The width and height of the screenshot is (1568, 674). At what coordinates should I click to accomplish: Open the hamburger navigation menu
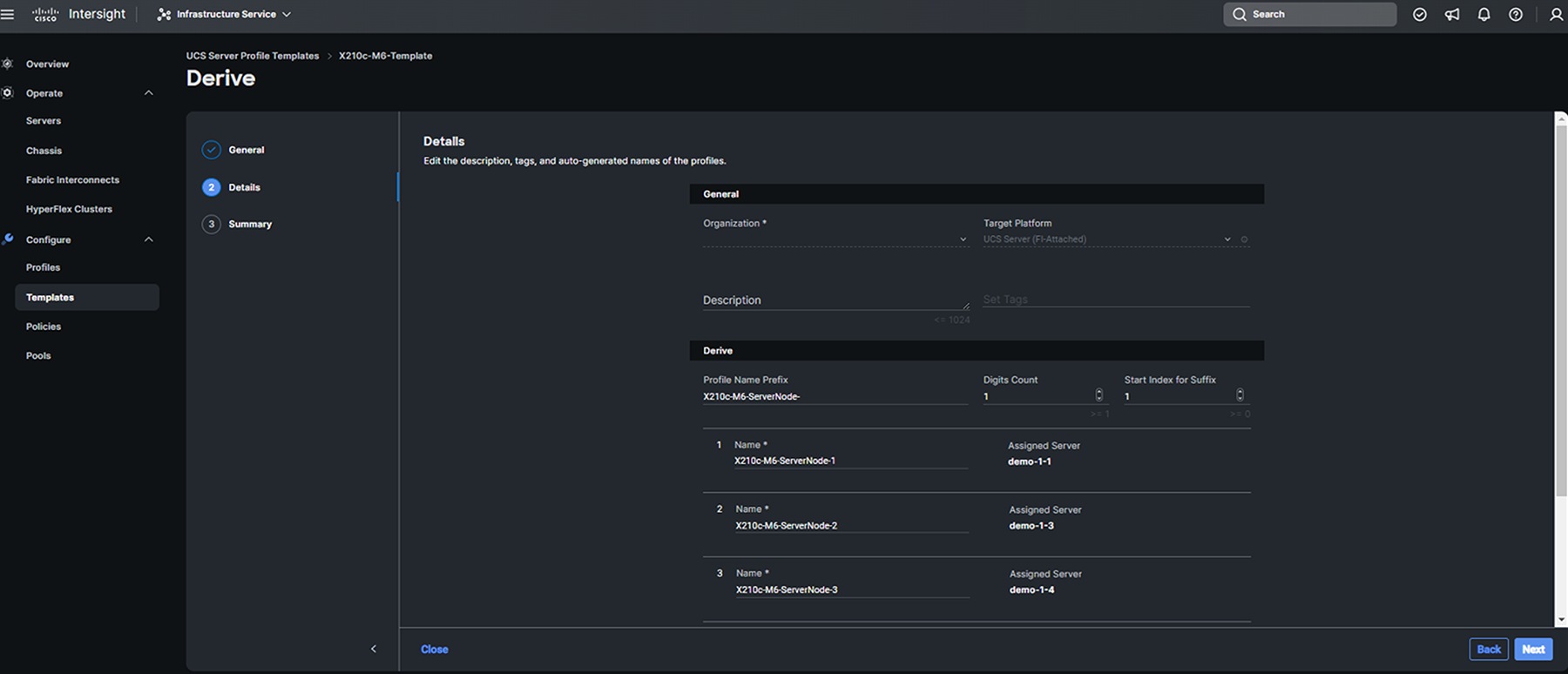pos(8,14)
